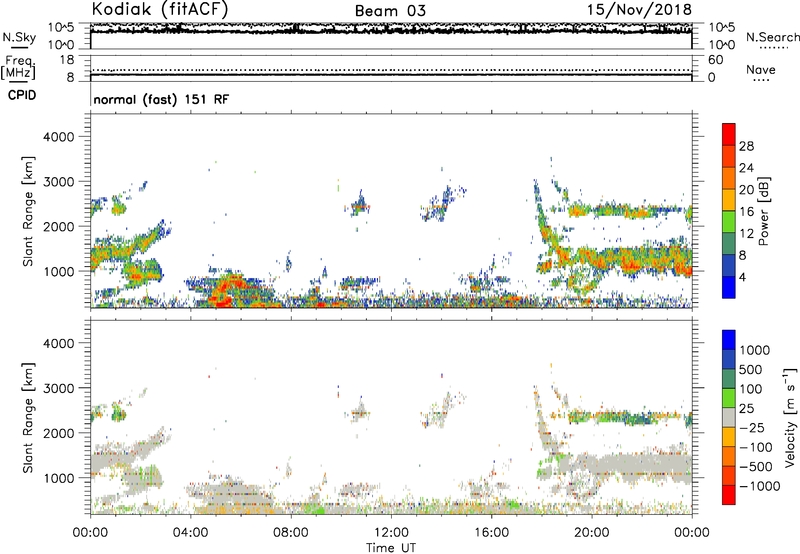Image resolution: width=800 pixels, height=554 pixels.
Task: Click 'Slant Range [km]' label of power panel
Action: pyautogui.click(x=28, y=211)
